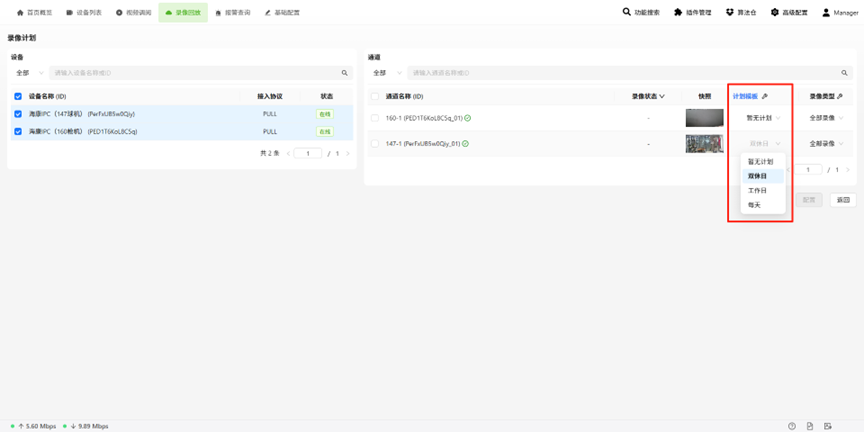
Task: Click wrench icon beside 计划模板 header
Action: pos(764,96)
